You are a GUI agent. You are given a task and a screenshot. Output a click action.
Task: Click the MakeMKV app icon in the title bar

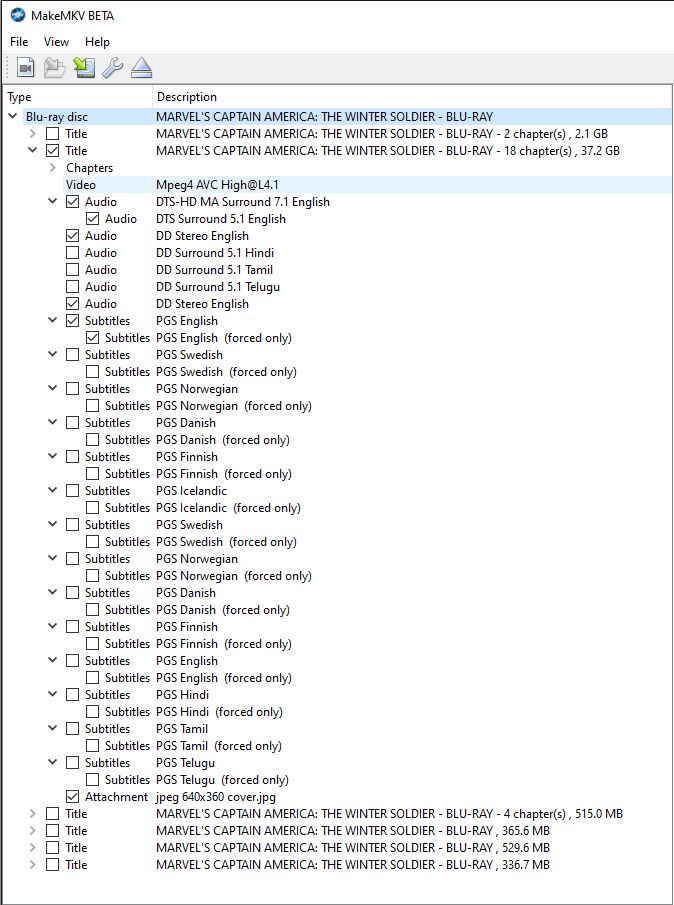pos(18,15)
